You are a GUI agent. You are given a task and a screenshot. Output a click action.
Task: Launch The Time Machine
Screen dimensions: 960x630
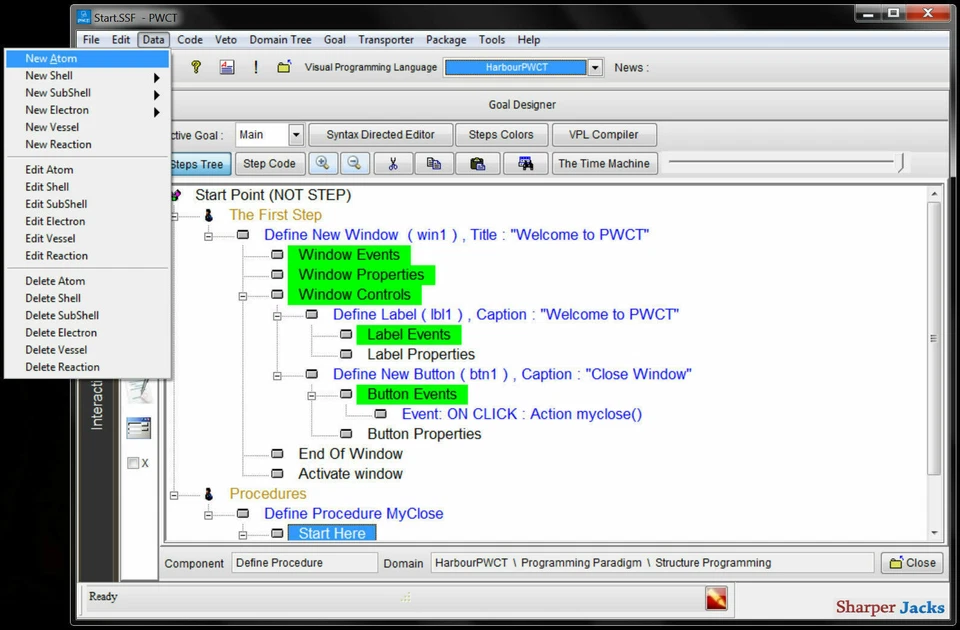pos(604,163)
